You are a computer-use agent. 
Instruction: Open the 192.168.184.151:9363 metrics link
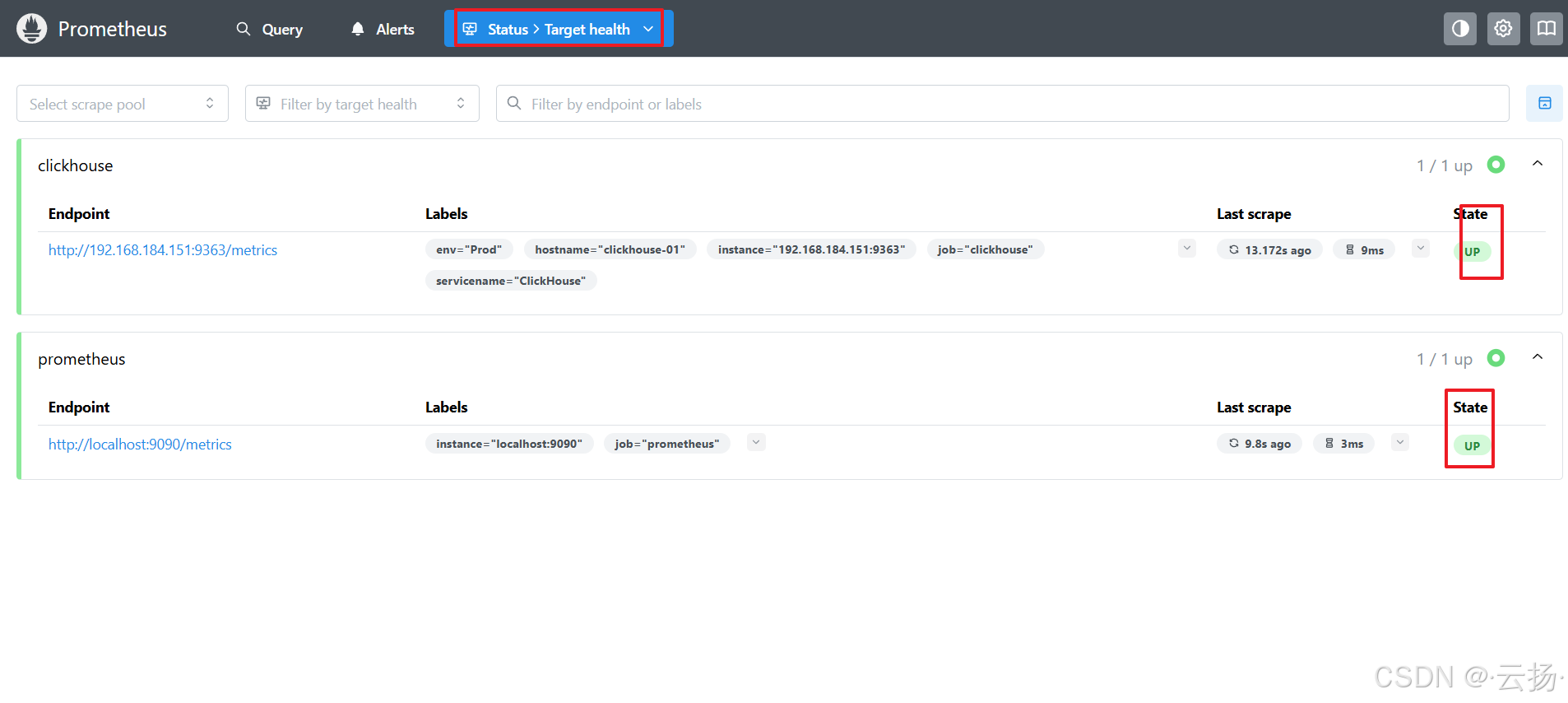[163, 250]
